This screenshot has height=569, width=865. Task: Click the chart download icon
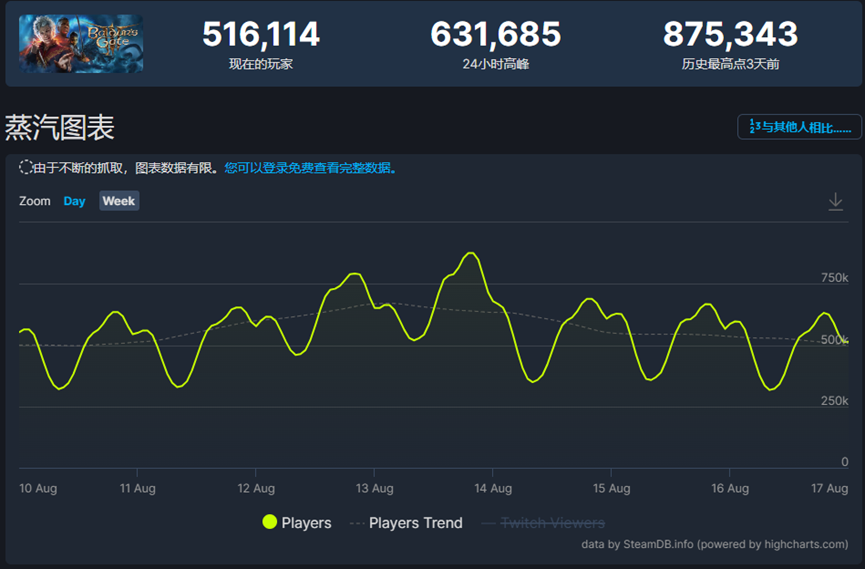point(835,201)
